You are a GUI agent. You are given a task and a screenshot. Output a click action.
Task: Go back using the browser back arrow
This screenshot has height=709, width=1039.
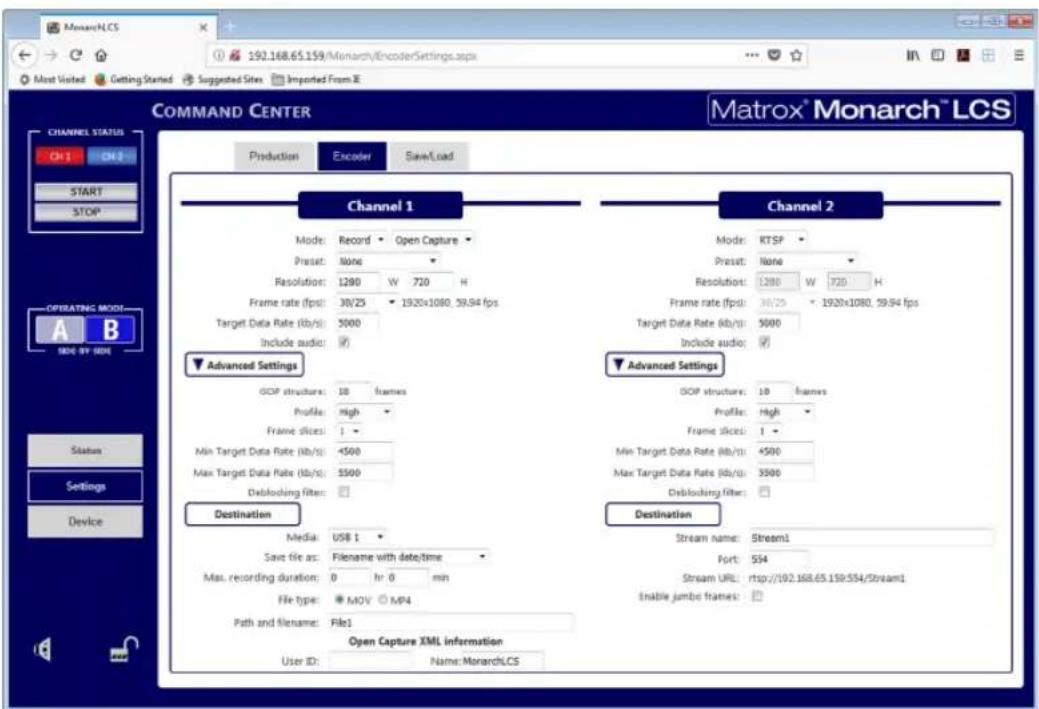[25, 56]
